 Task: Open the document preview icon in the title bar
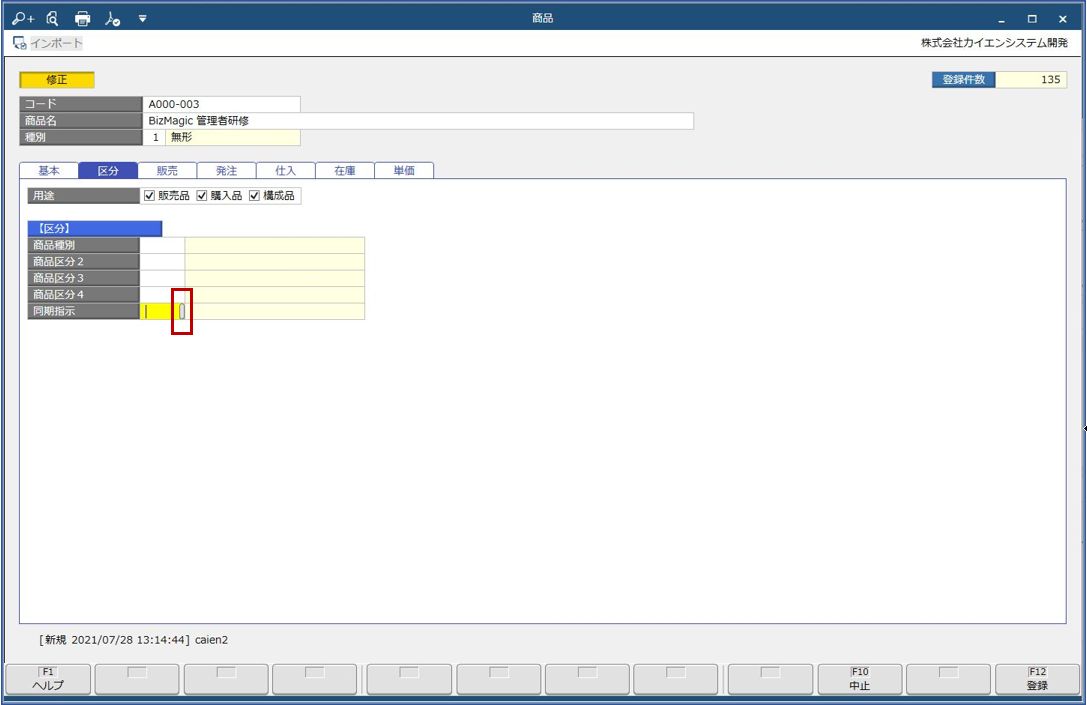(52, 19)
